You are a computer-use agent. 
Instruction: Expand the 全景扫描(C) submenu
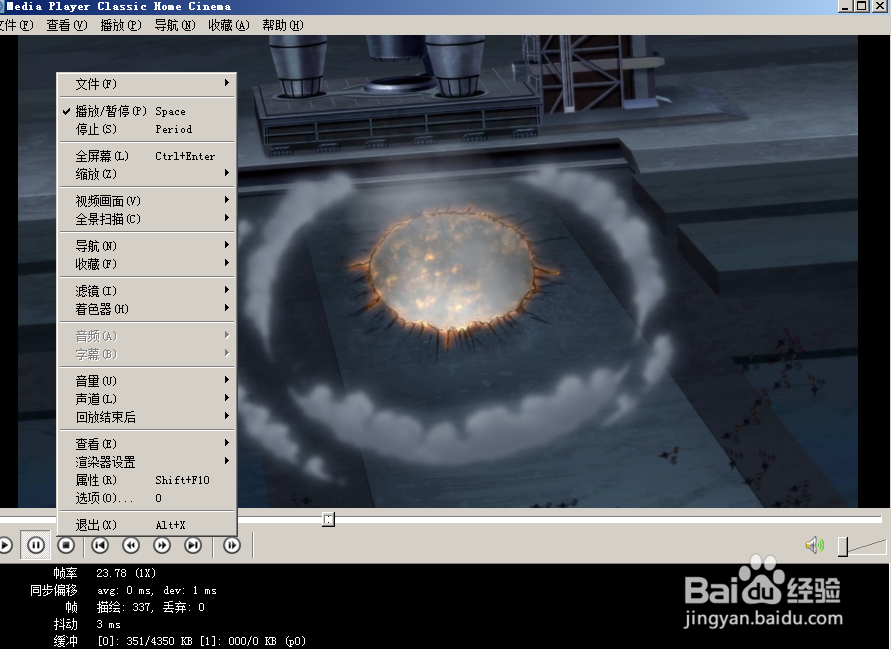click(x=147, y=219)
